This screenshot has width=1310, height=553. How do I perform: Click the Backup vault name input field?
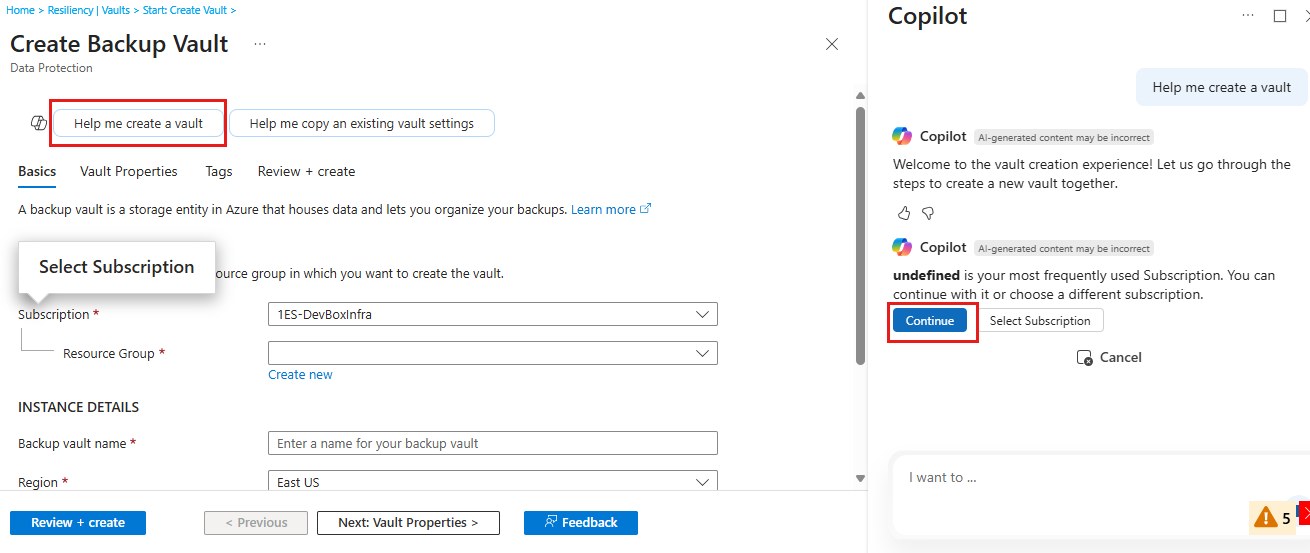492,443
